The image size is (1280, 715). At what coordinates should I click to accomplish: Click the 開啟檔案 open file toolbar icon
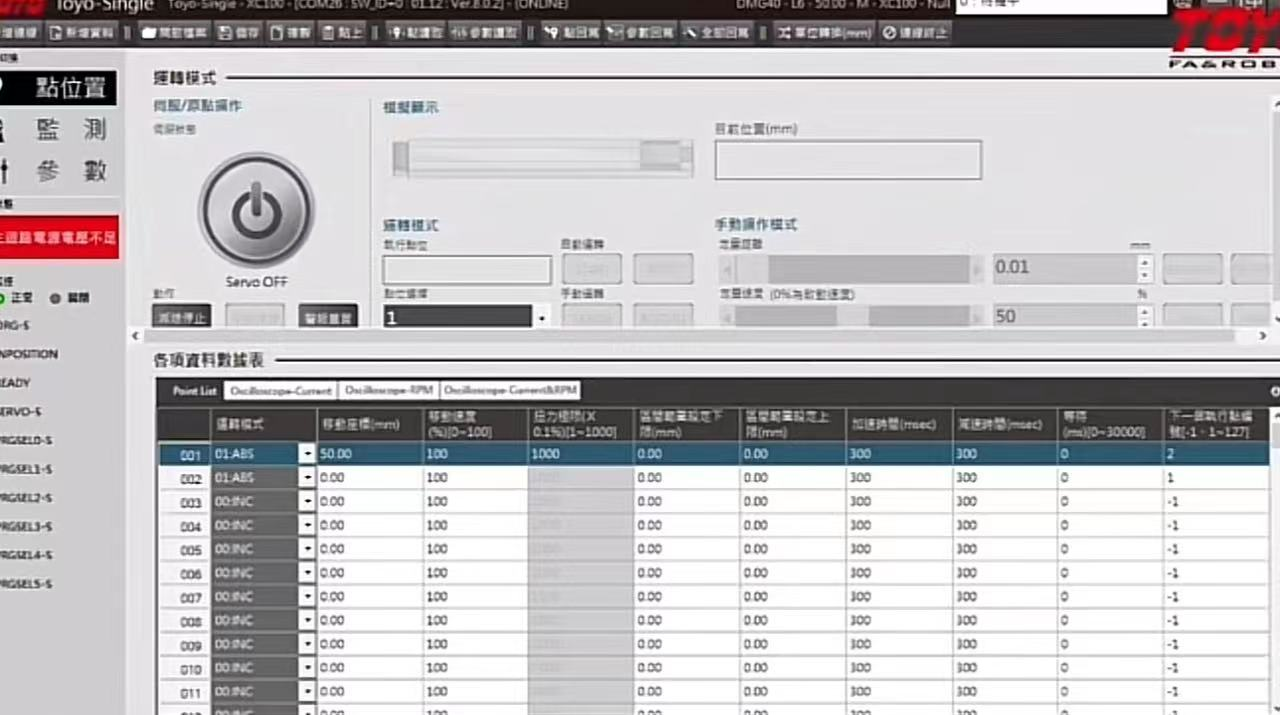point(175,33)
